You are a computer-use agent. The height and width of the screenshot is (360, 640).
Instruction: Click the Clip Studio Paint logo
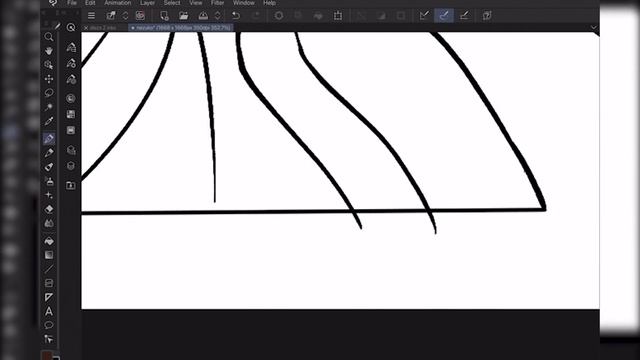click(53, 3)
